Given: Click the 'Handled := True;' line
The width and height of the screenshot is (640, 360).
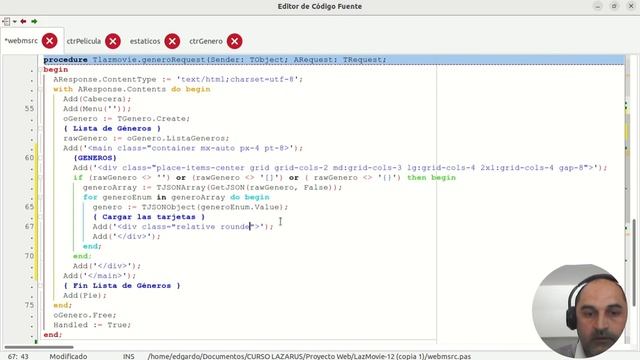Looking at the screenshot, I should 92,325.
